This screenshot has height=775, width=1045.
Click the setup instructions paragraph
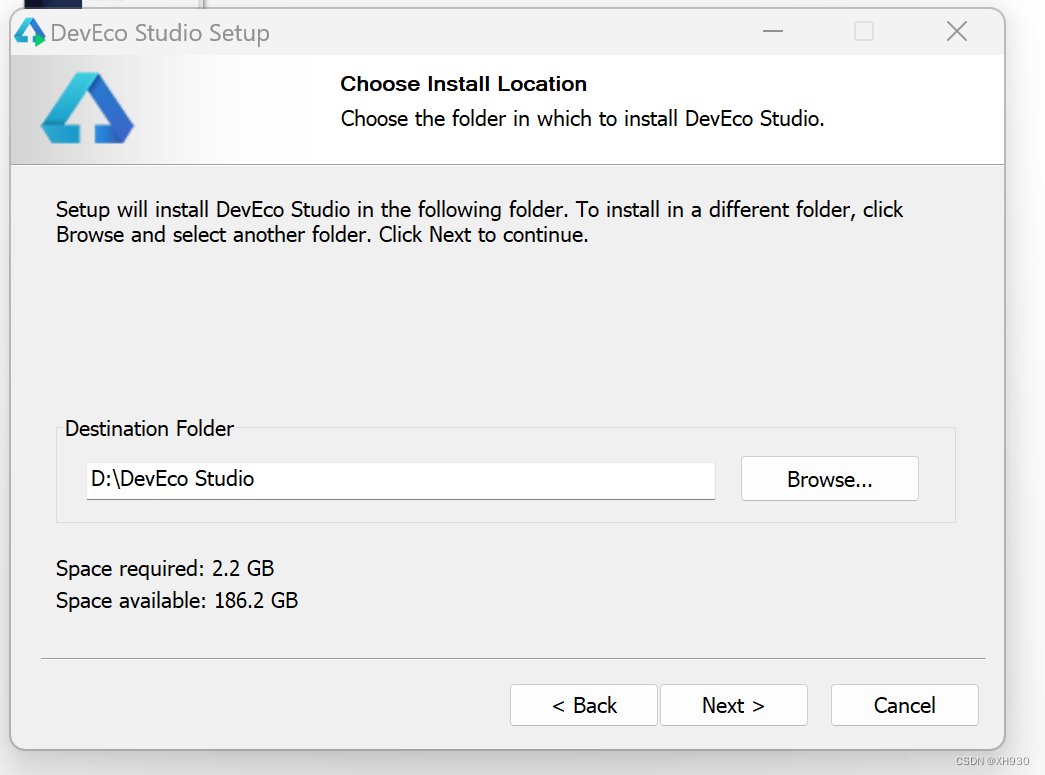(x=479, y=222)
